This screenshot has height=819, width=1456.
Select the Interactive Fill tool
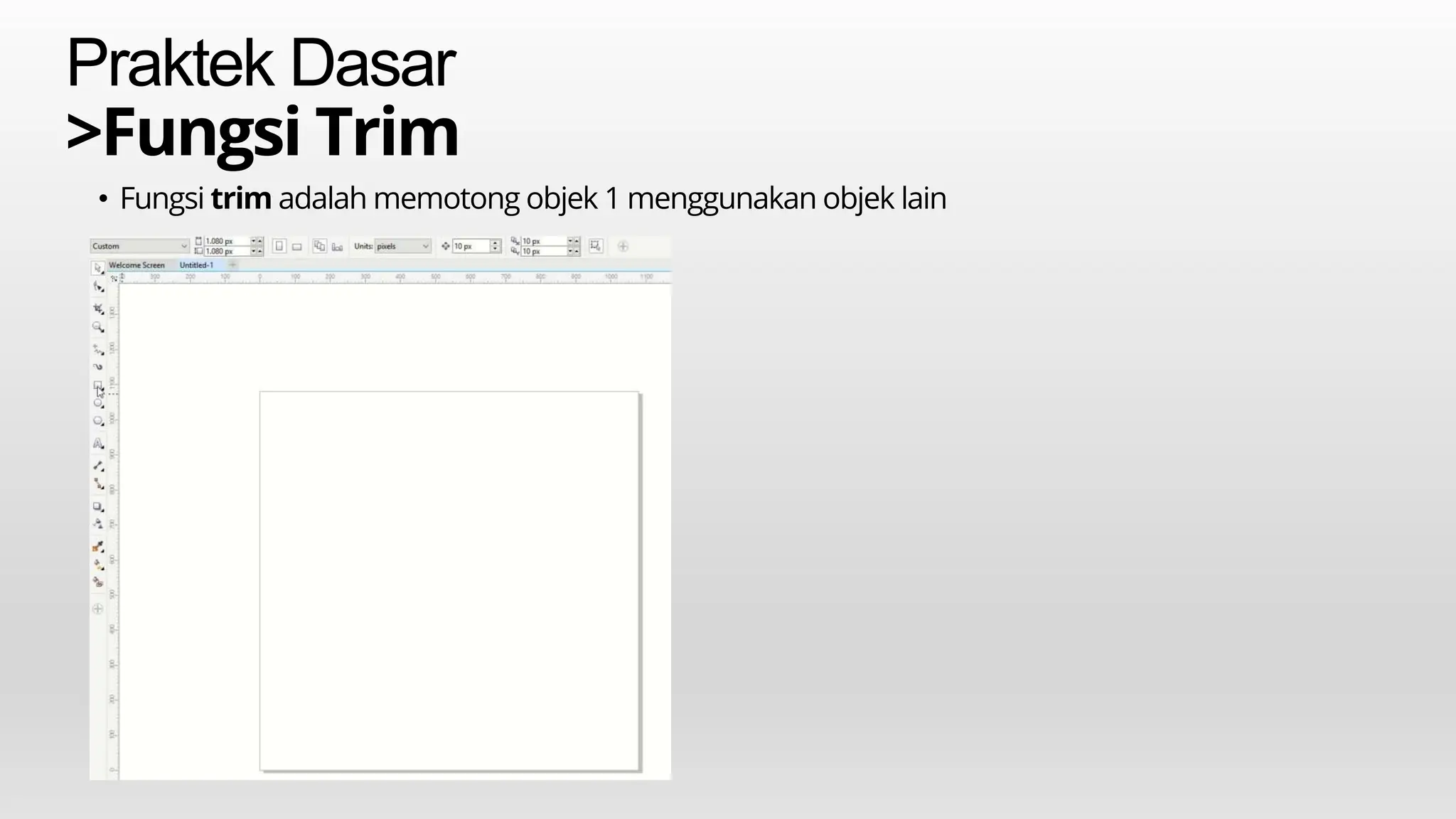[x=98, y=564]
